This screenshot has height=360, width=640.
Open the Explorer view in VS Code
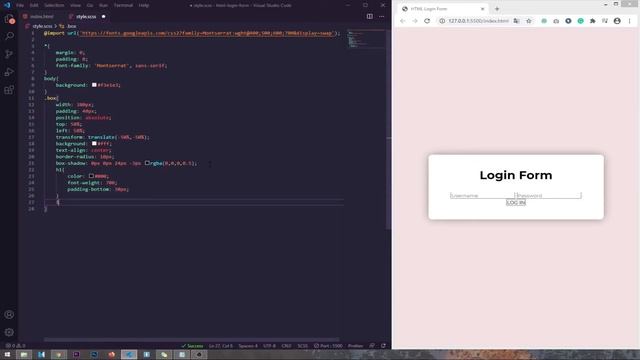[9, 19]
